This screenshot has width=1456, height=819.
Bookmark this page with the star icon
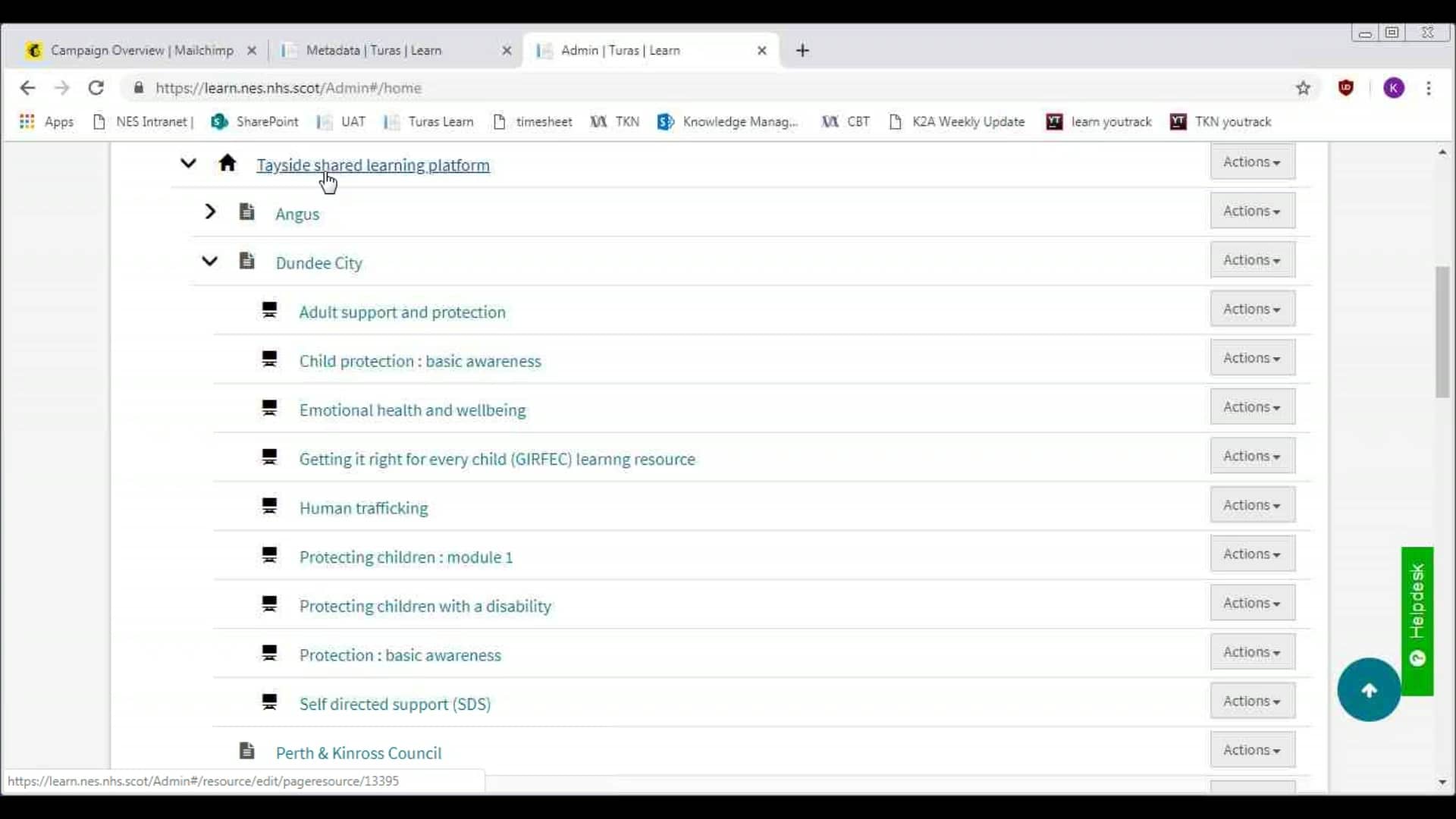point(1304,88)
